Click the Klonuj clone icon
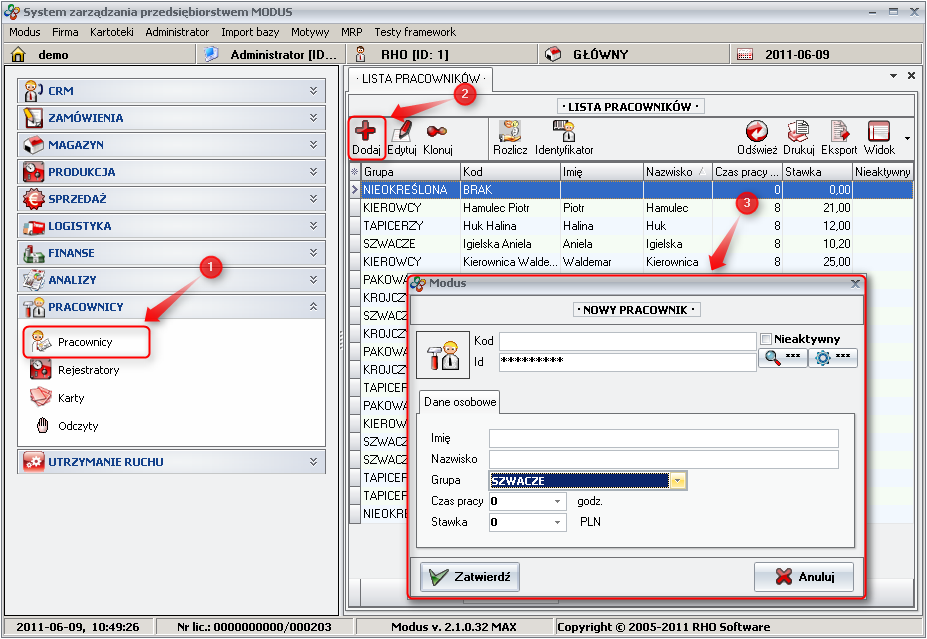The width and height of the screenshot is (927, 639). [x=437, y=131]
